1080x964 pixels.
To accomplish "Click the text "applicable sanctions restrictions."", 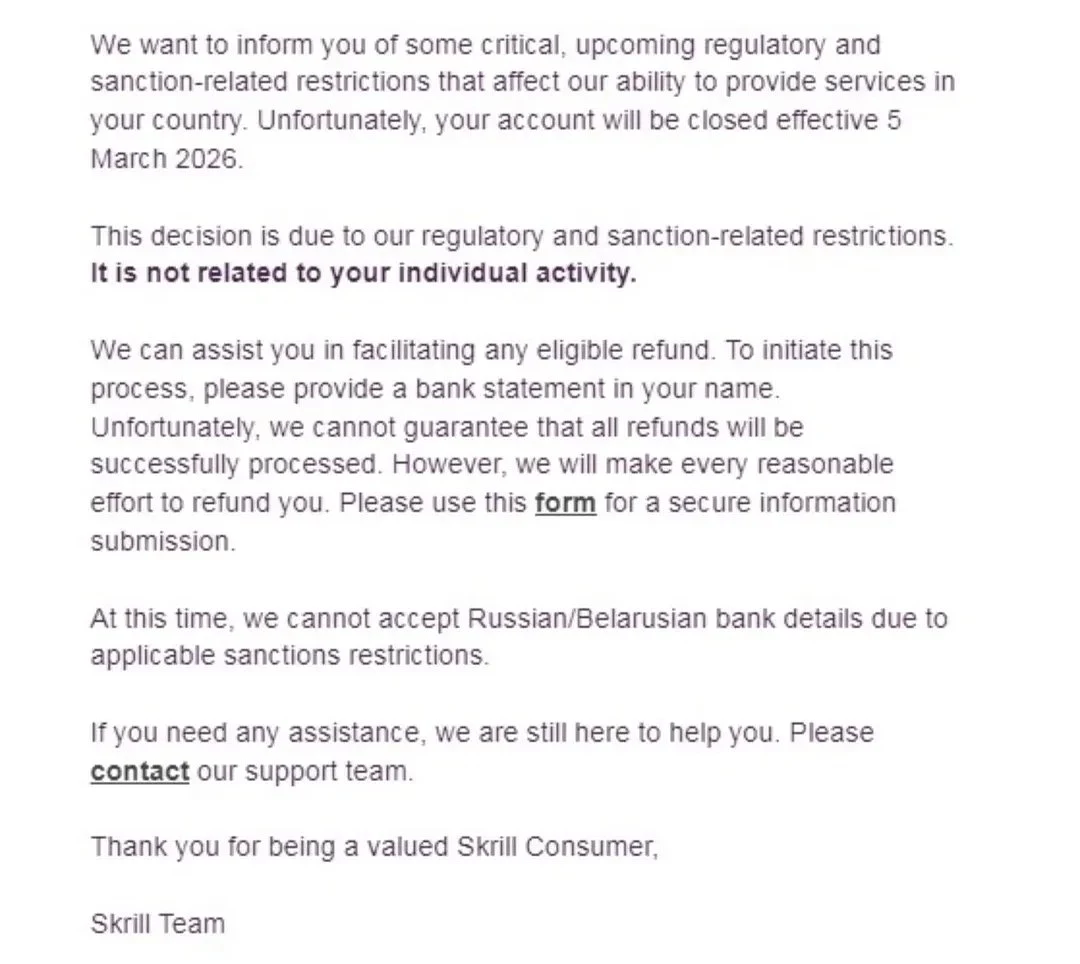I will coord(290,656).
